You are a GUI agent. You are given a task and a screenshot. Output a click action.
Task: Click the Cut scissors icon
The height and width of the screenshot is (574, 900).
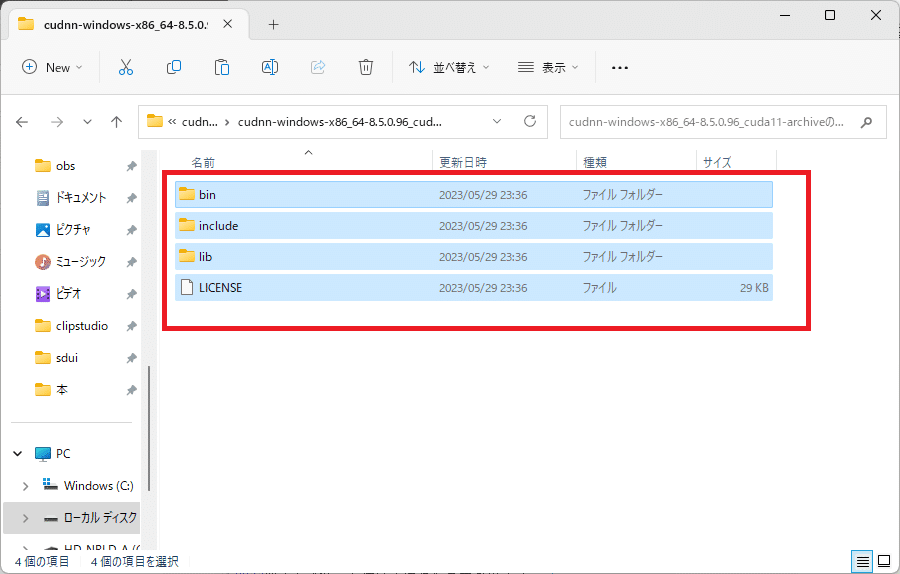click(126, 67)
